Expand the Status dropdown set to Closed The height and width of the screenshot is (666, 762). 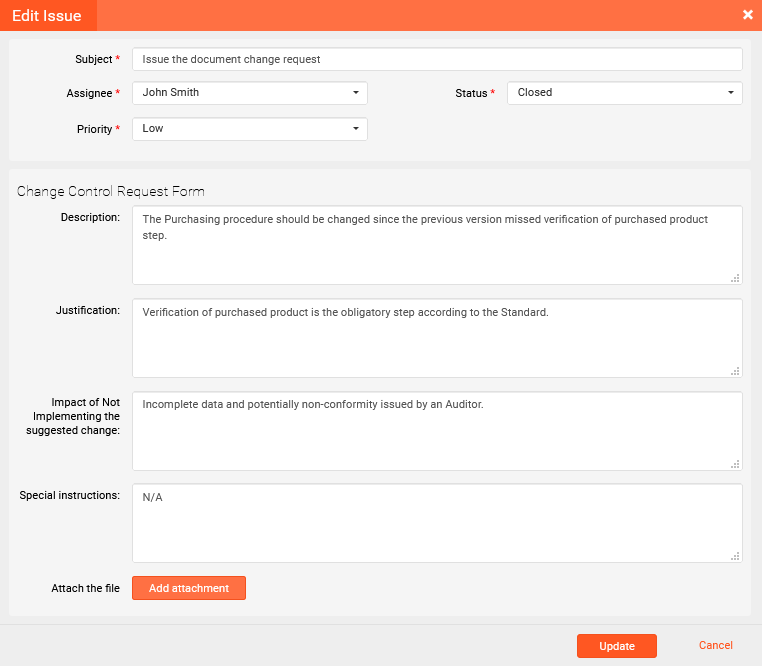pos(624,93)
